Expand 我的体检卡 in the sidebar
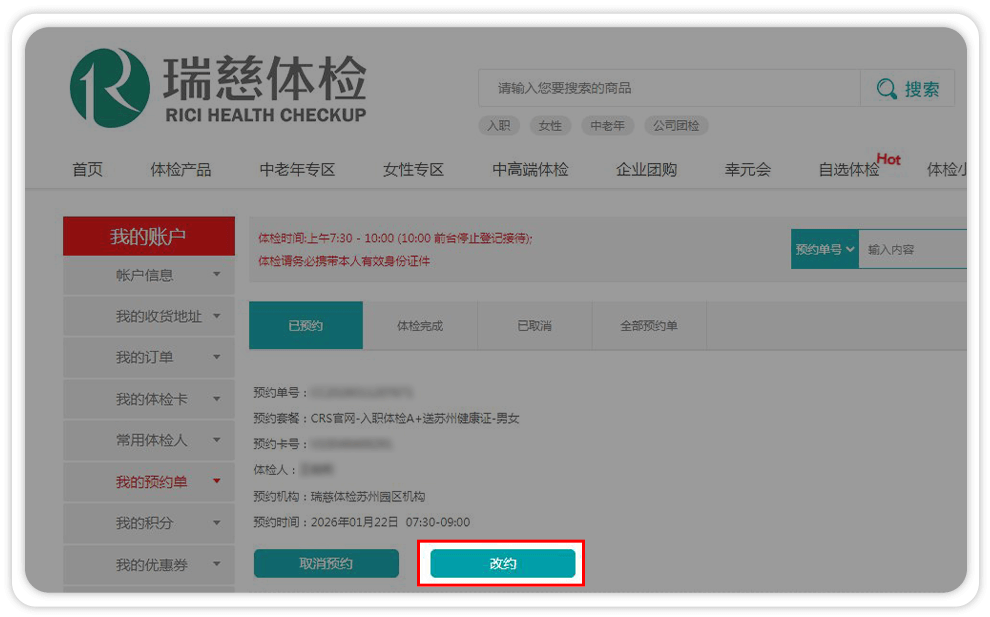Viewport: 990px width, 617px height. [x=150, y=399]
